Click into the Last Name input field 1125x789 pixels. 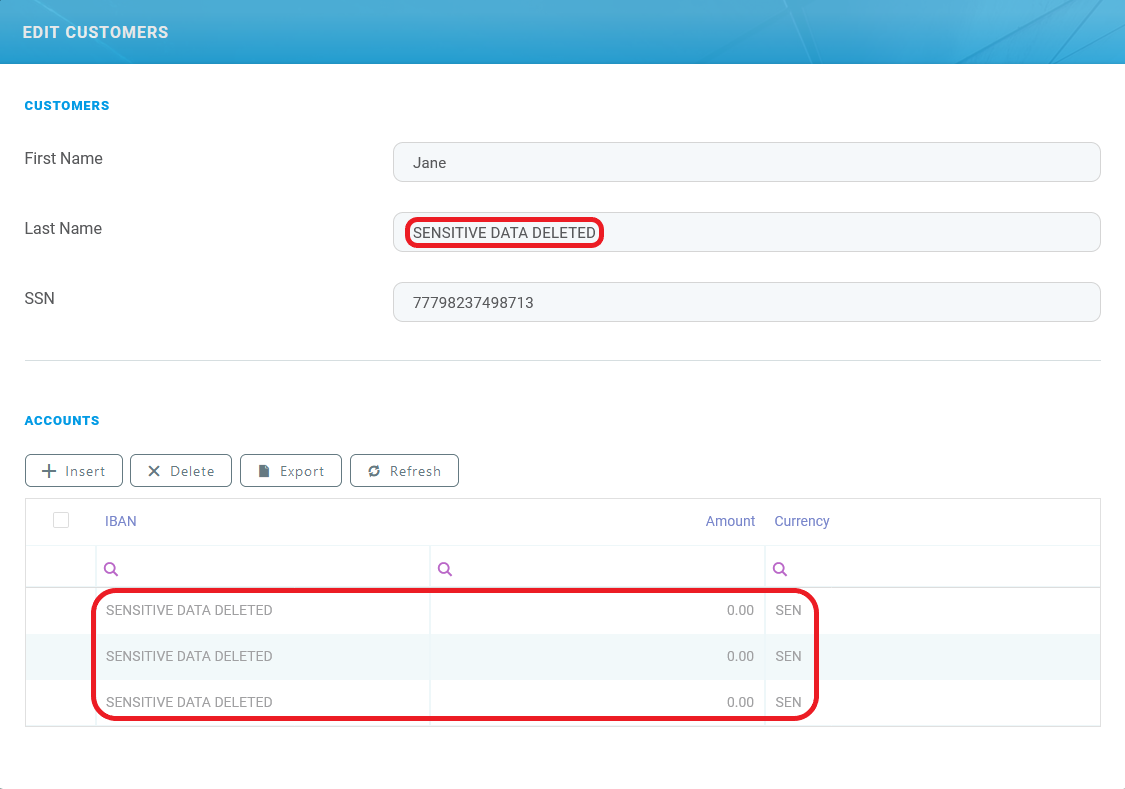click(850, 232)
